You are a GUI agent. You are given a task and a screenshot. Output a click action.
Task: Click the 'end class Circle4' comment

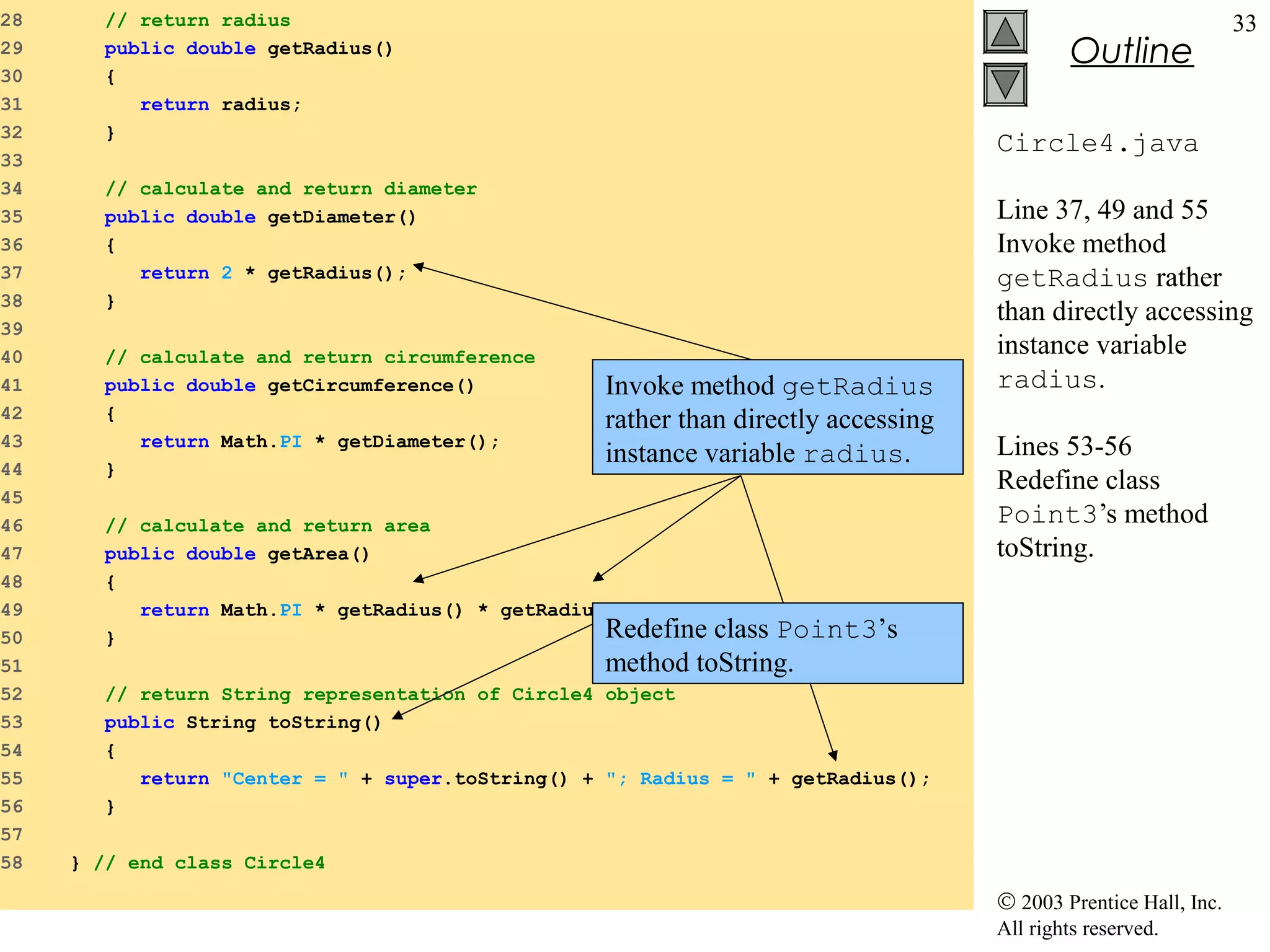coord(209,863)
